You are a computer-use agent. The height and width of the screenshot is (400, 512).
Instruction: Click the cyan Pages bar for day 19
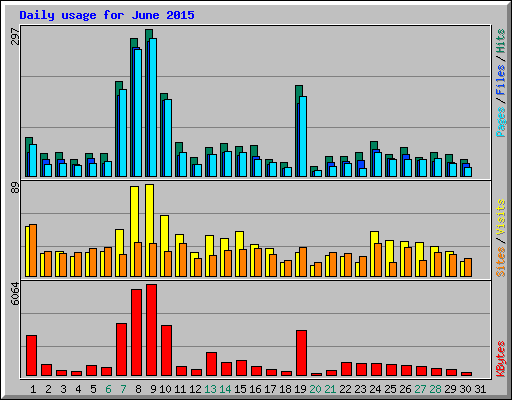tap(303, 136)
